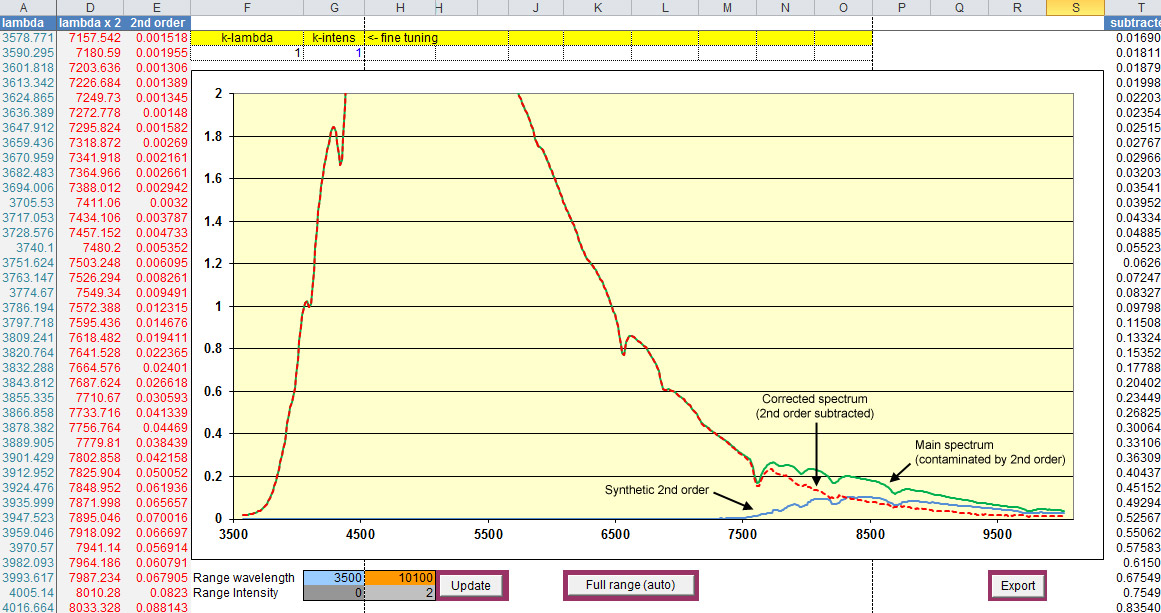Select 2nd order cell 0.02401
The width and height of the screenshot is (1161, 613).
pos(157,367)
